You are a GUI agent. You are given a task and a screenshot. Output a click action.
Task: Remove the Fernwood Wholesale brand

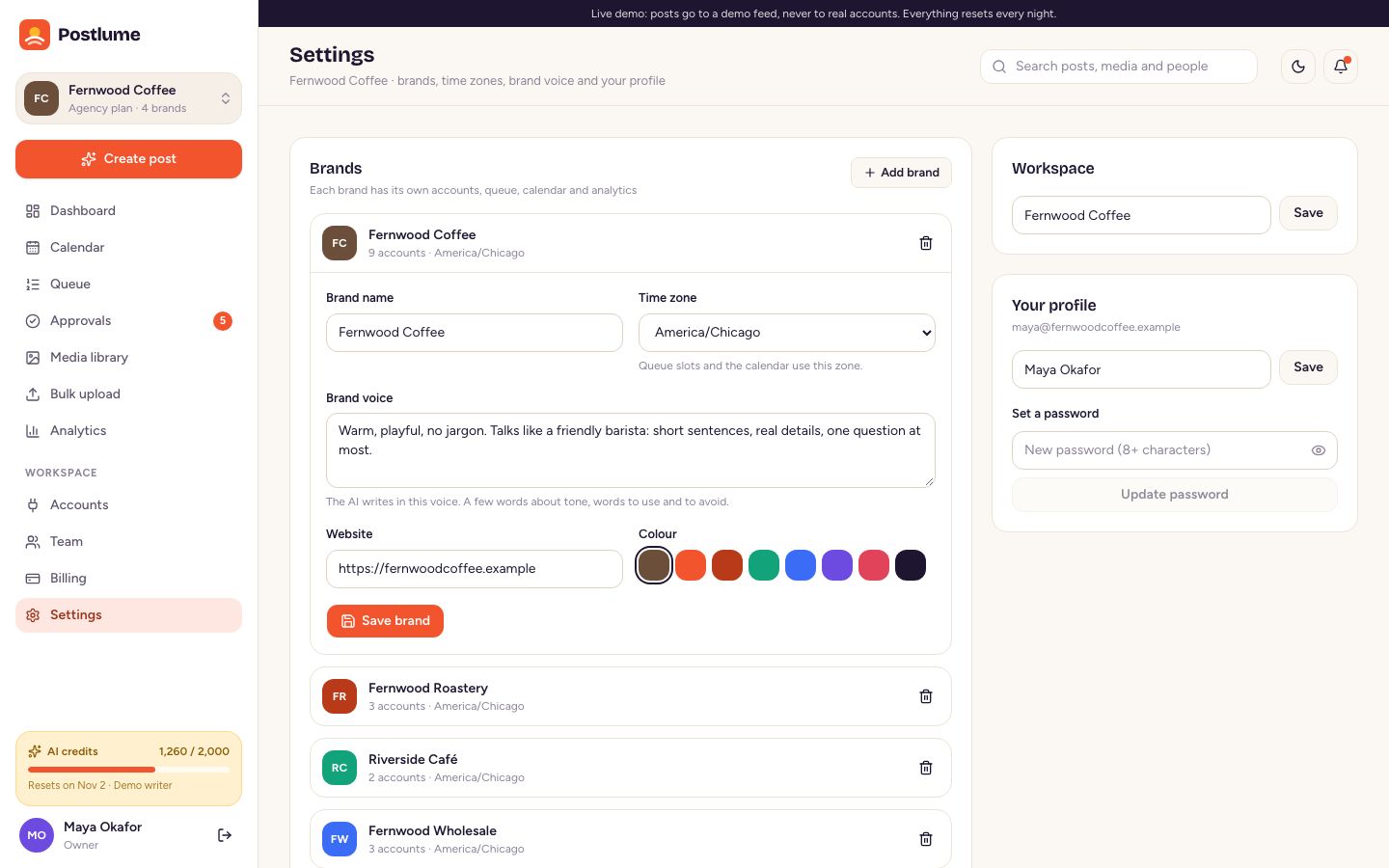point(926,839)
